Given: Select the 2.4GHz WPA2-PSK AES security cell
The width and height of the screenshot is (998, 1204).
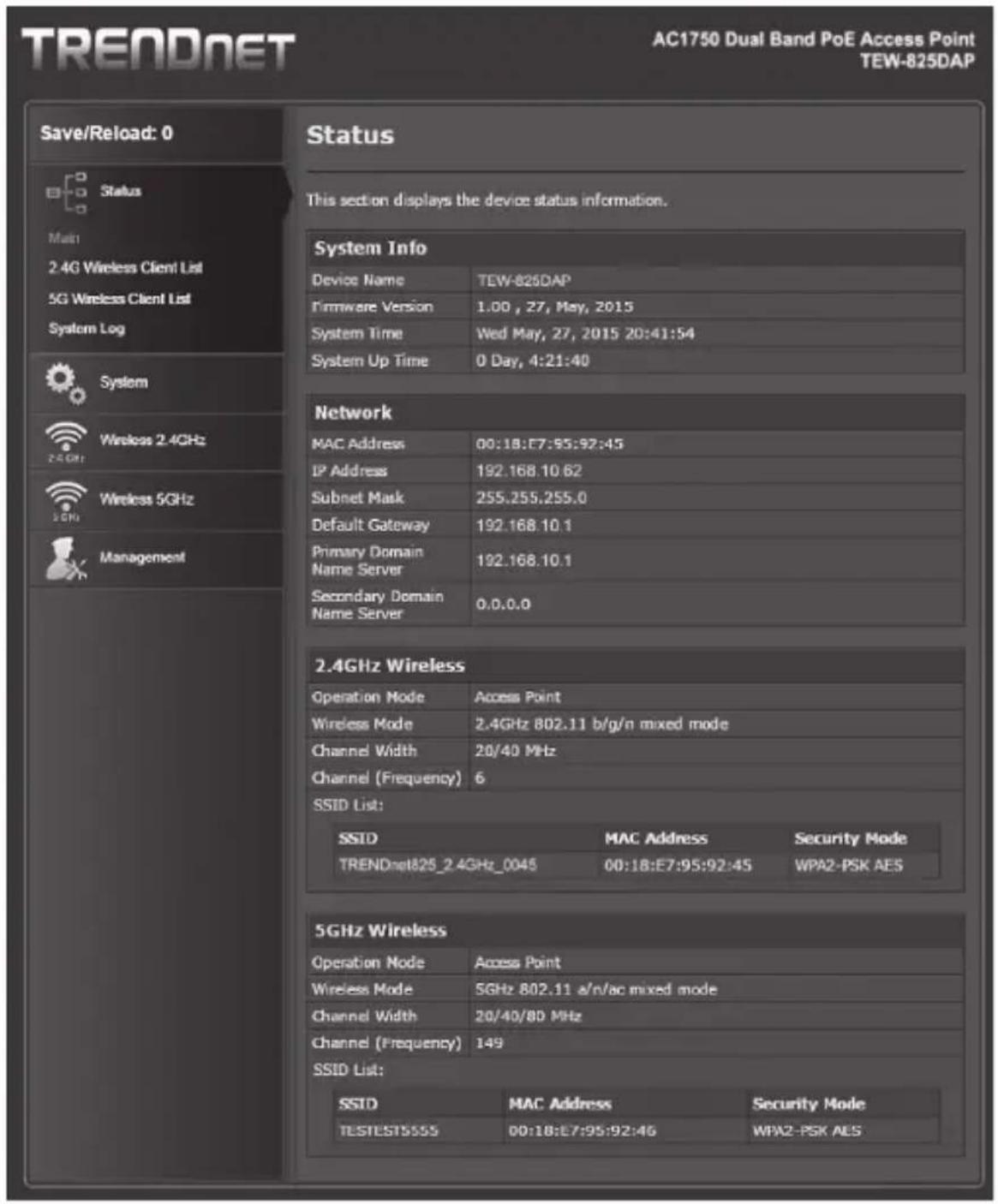Looking at the screenshot, I should coord(848,866).
